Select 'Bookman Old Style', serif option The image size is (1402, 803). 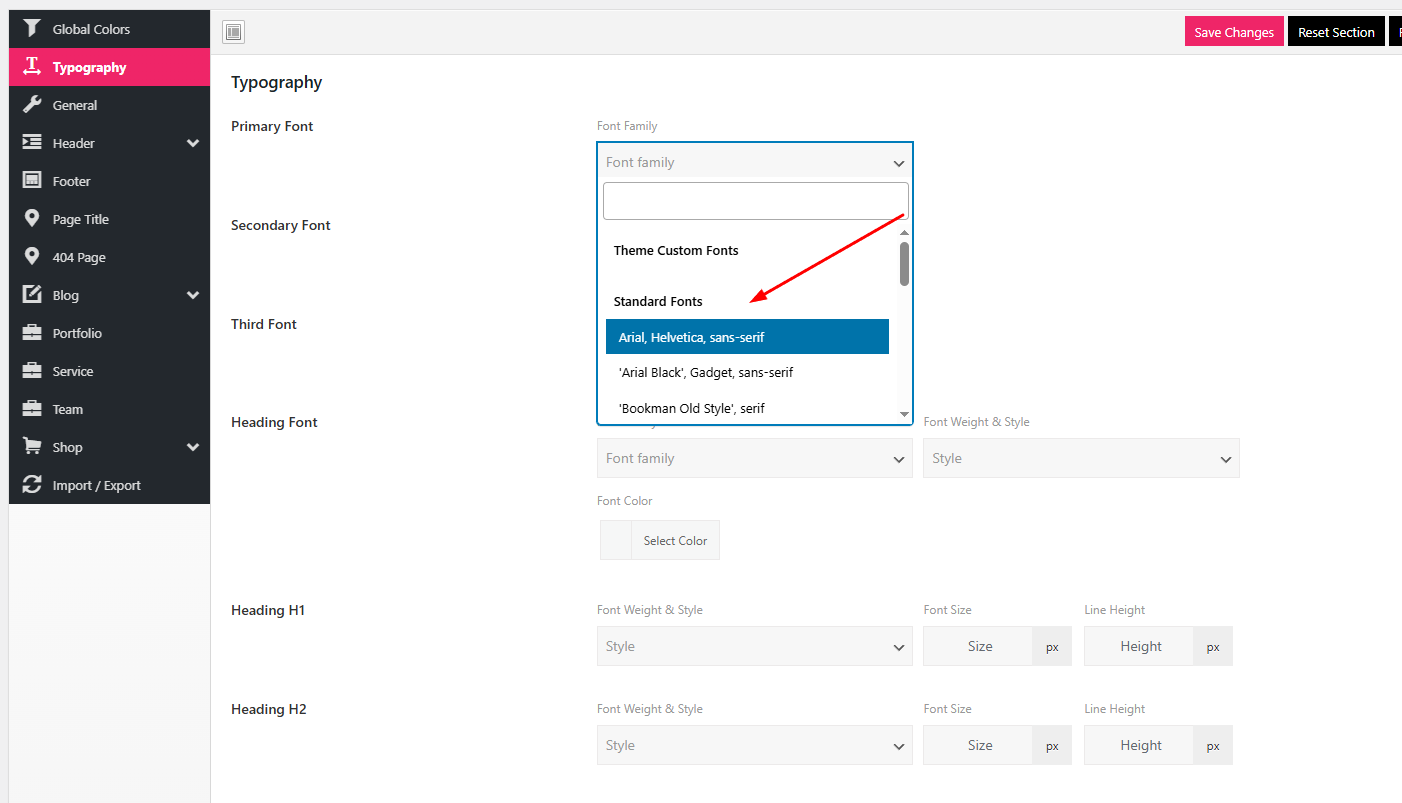tap(747, 407)
